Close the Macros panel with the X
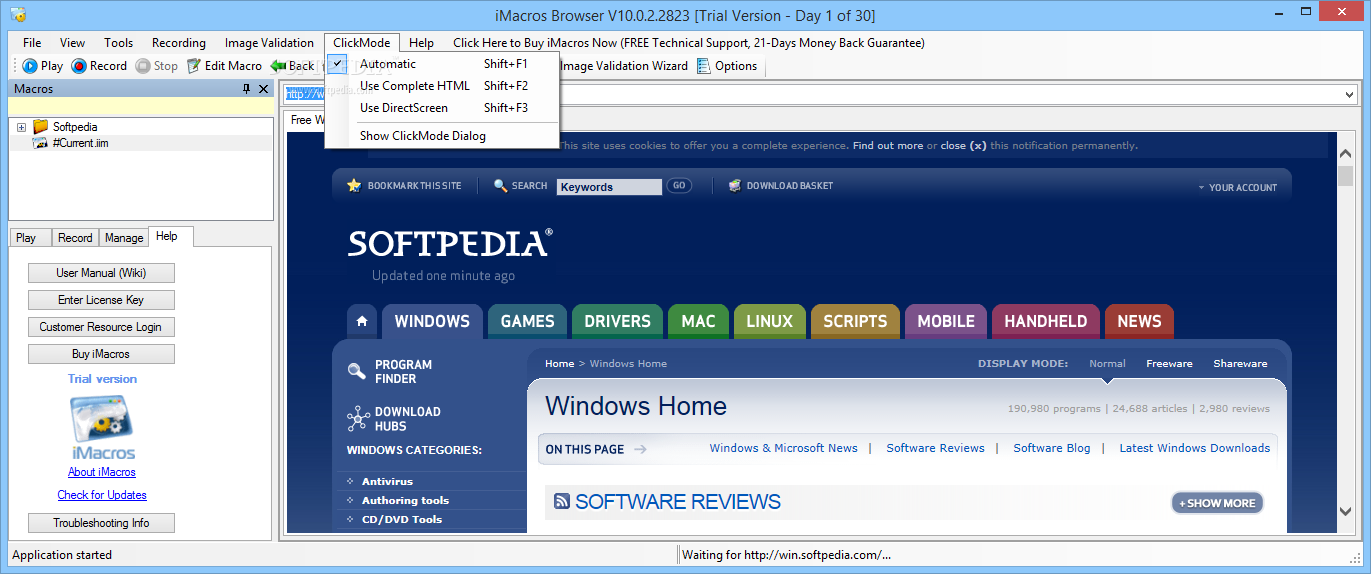The height and width of the screenshot is (574, 1371). click(x=264, y=89)
